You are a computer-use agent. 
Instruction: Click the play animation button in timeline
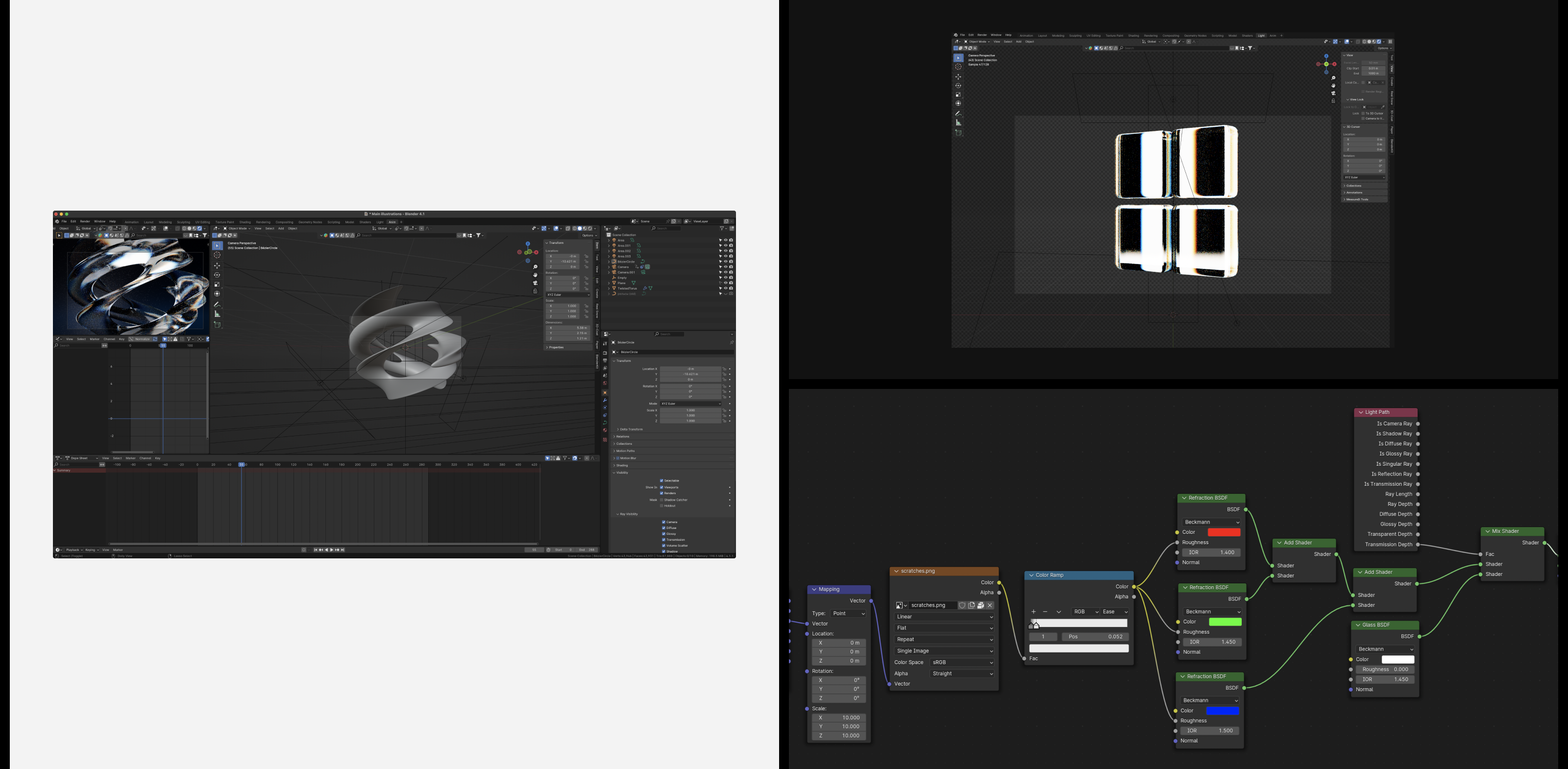click(332, 550)
